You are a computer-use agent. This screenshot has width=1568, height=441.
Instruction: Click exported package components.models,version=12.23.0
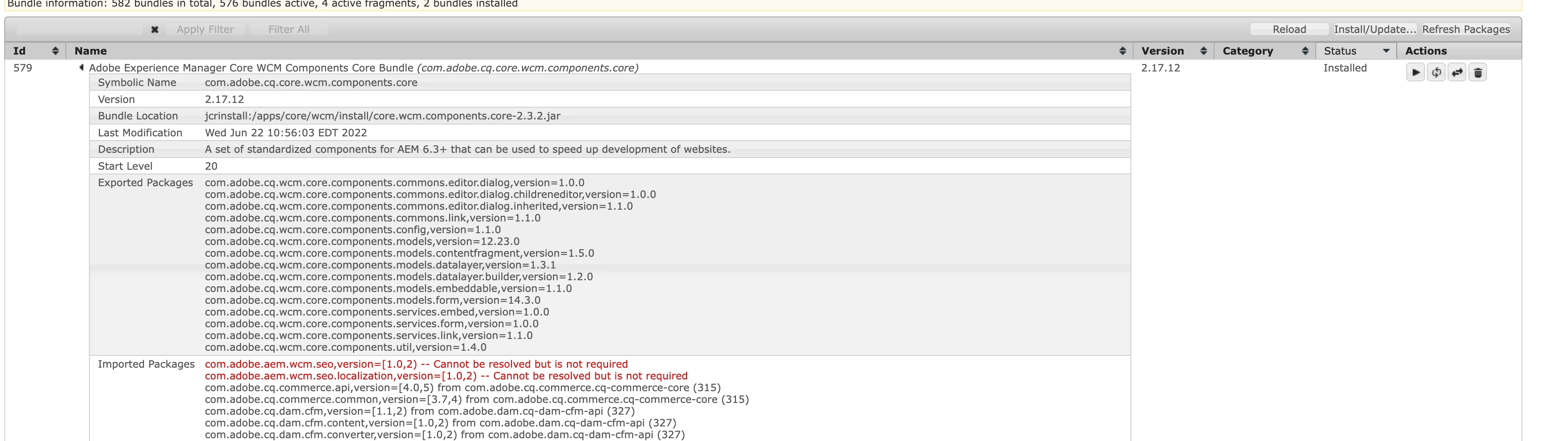pyautogui.click(x=362, y=242)
